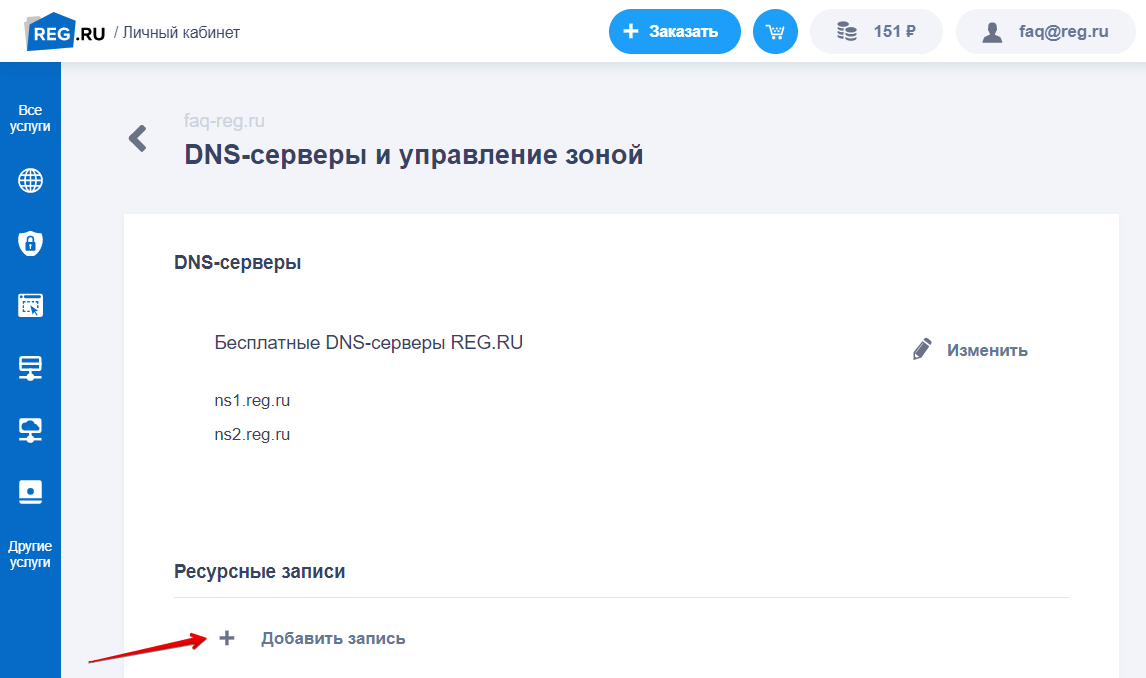
Task: Open the shopping cart
Action: [x=775, y=32]
